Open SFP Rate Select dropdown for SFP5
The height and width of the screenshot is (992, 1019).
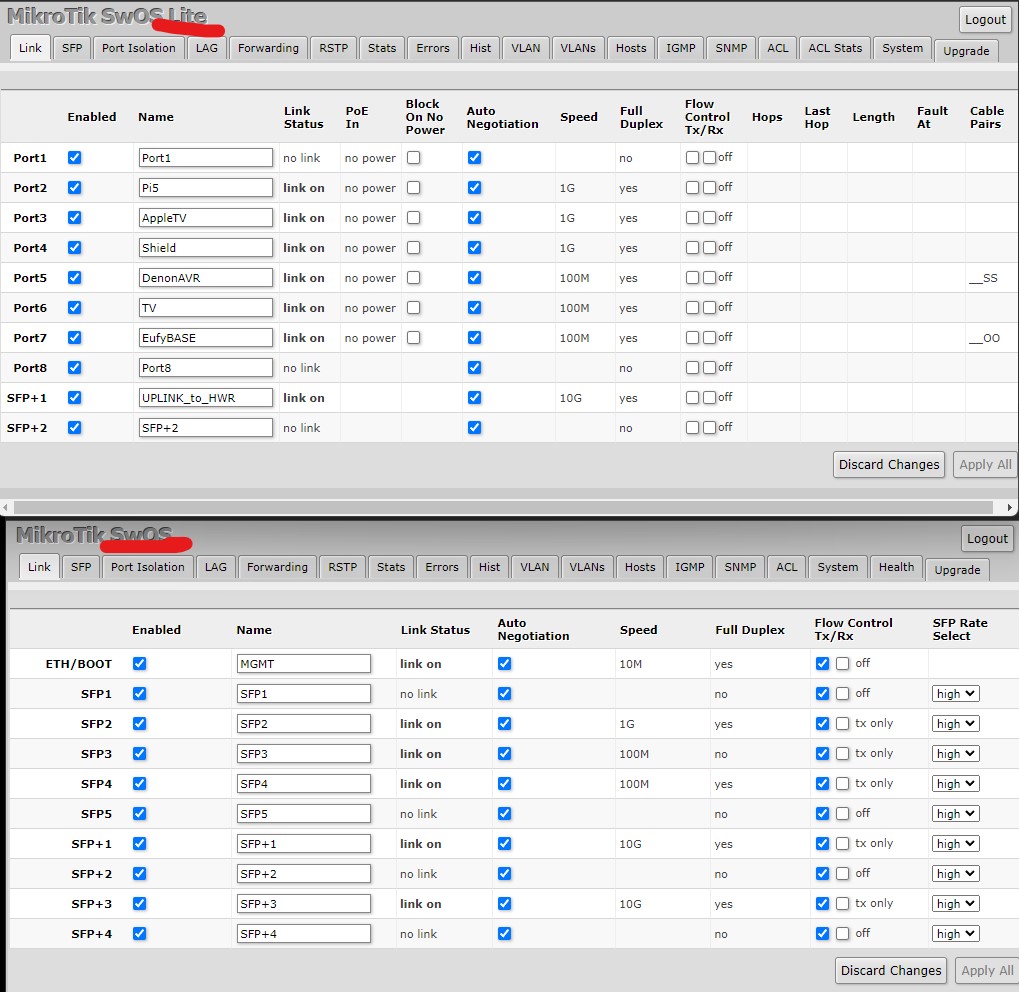tap(955, 813)
